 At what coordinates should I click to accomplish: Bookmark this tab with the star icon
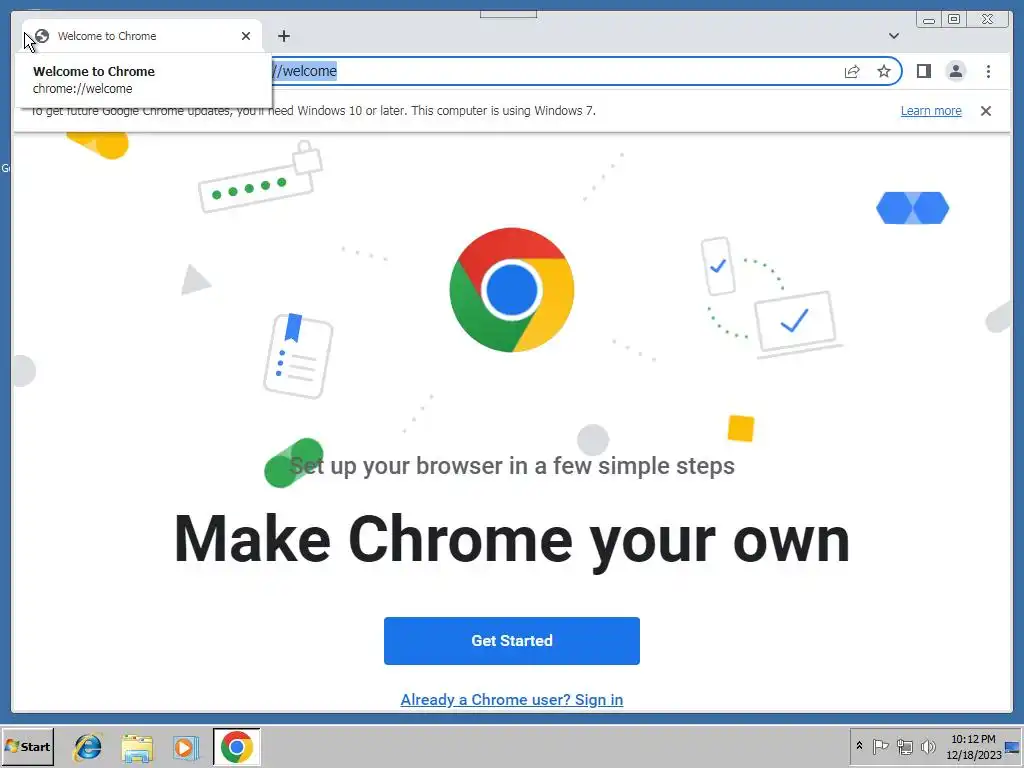(884, 71)
